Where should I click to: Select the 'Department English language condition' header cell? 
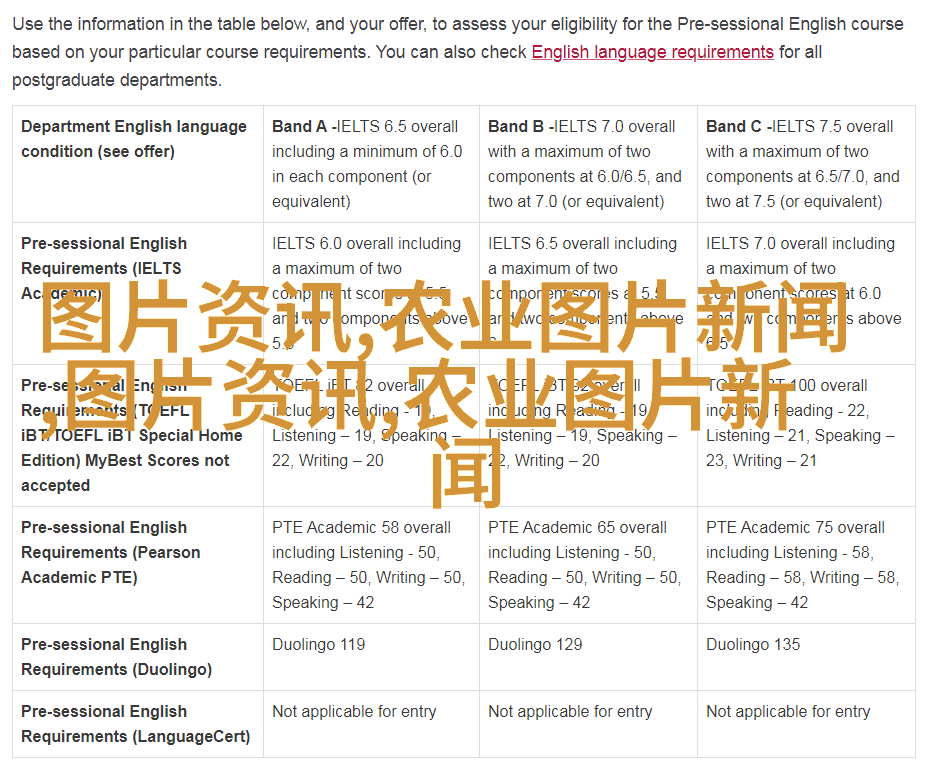[138, 164]
